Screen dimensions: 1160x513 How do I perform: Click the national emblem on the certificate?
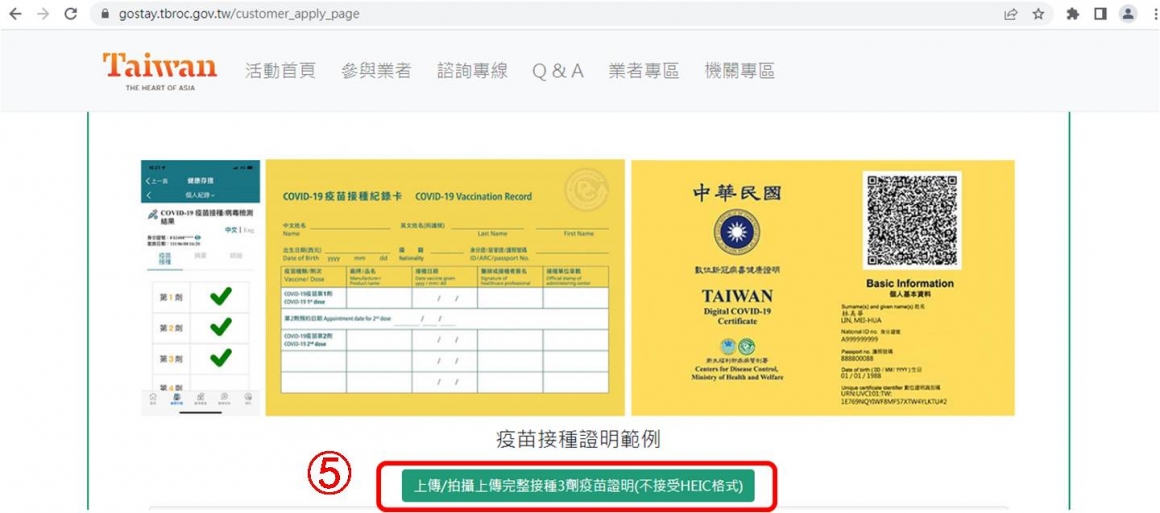(x=736, y=232)
